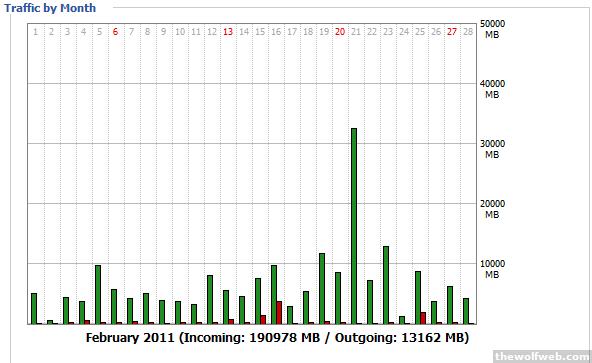The width and height of the screenshot is (592, 363).
Task: Click the 30000 MB axis label
Action: 492,149
